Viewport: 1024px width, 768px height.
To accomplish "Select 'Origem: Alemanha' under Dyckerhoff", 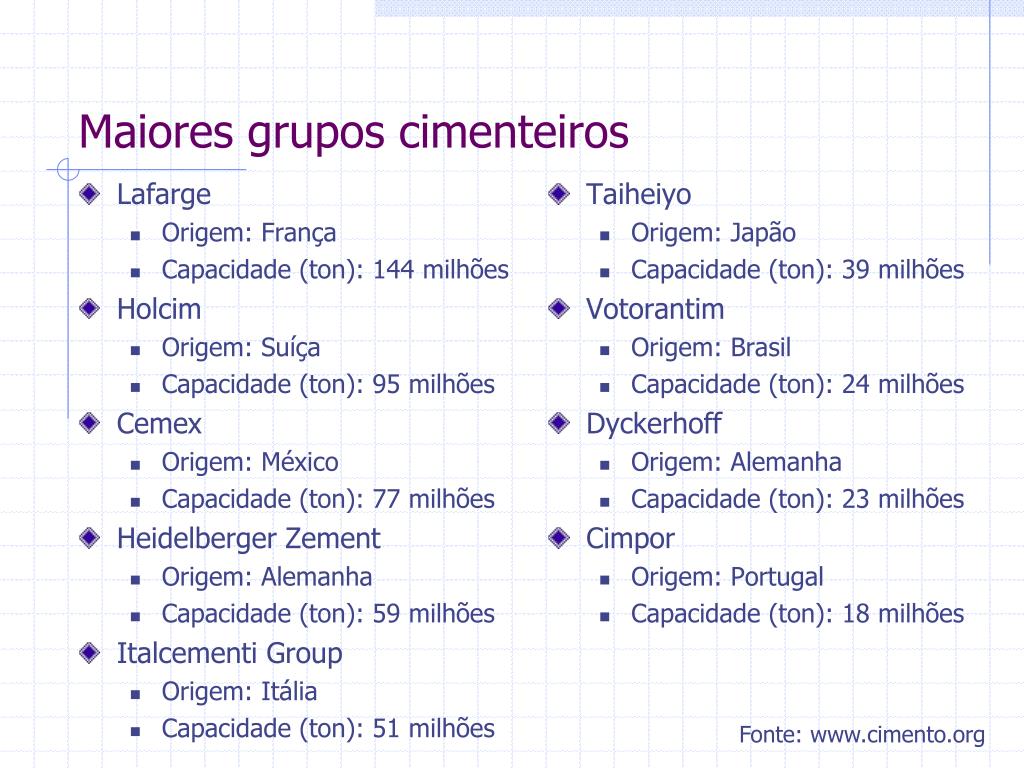I will click(736, 463).
